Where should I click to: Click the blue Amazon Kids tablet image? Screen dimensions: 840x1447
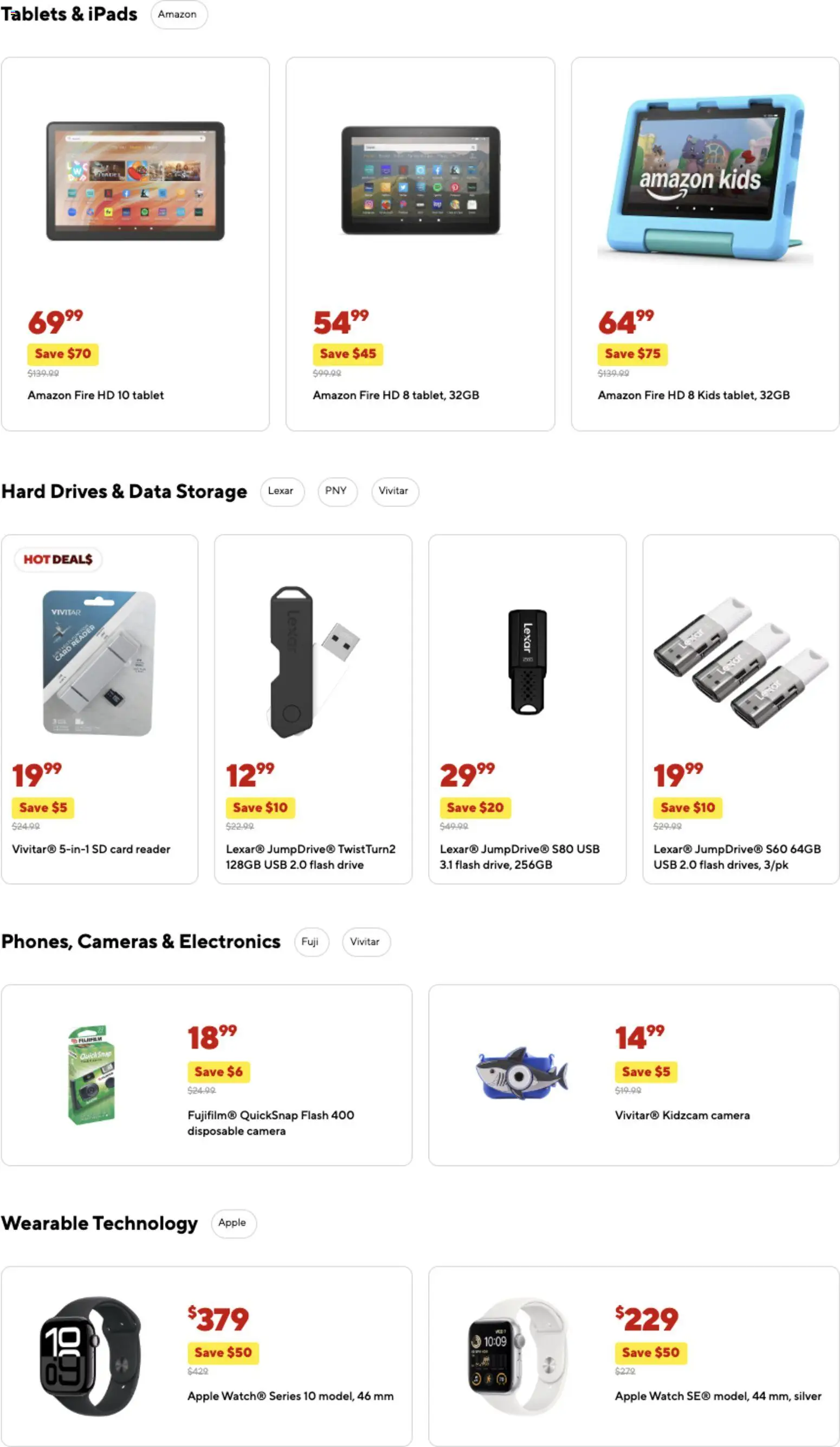[x=705, y=178]
